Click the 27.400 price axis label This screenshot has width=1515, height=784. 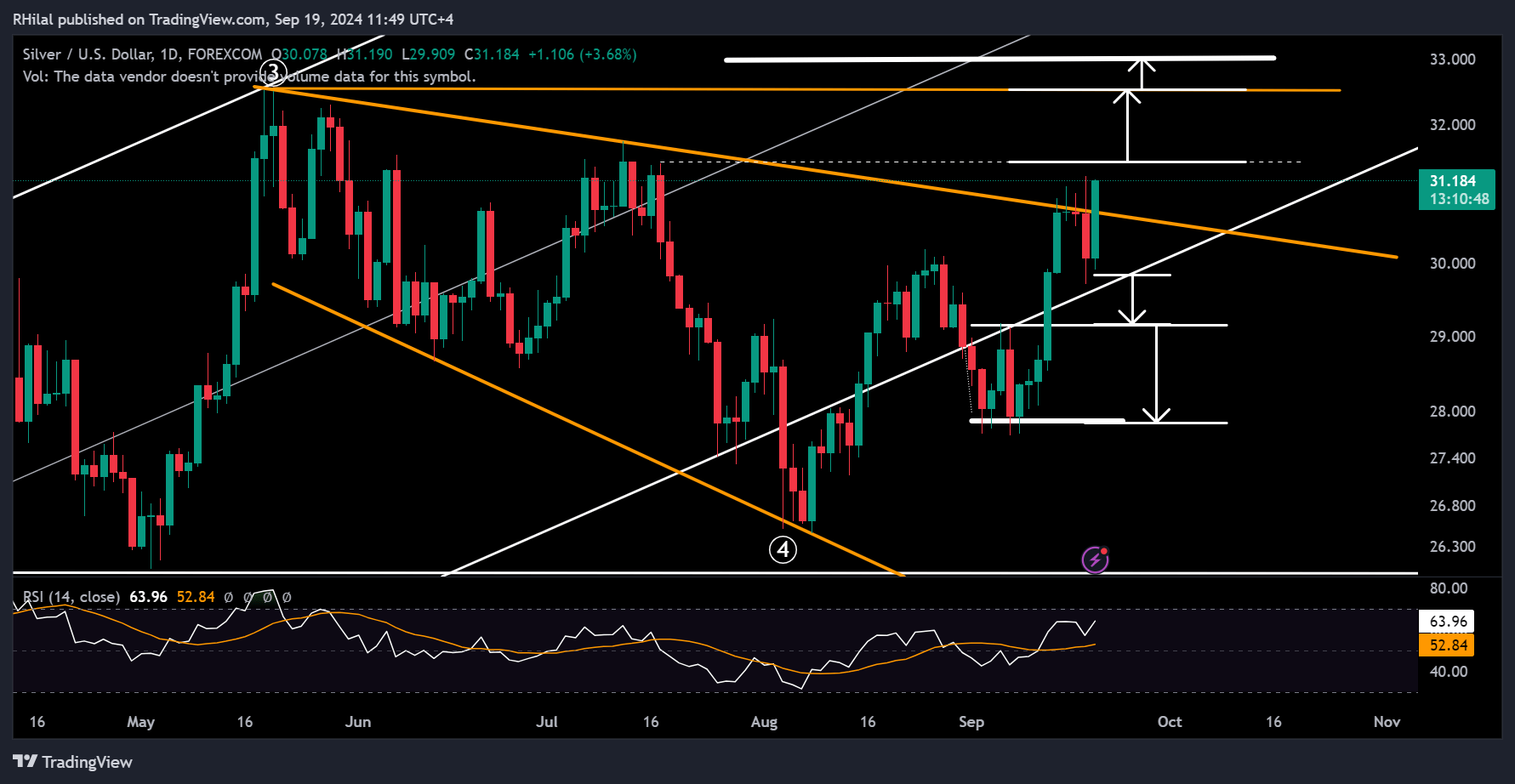(x=1452, y=458)
